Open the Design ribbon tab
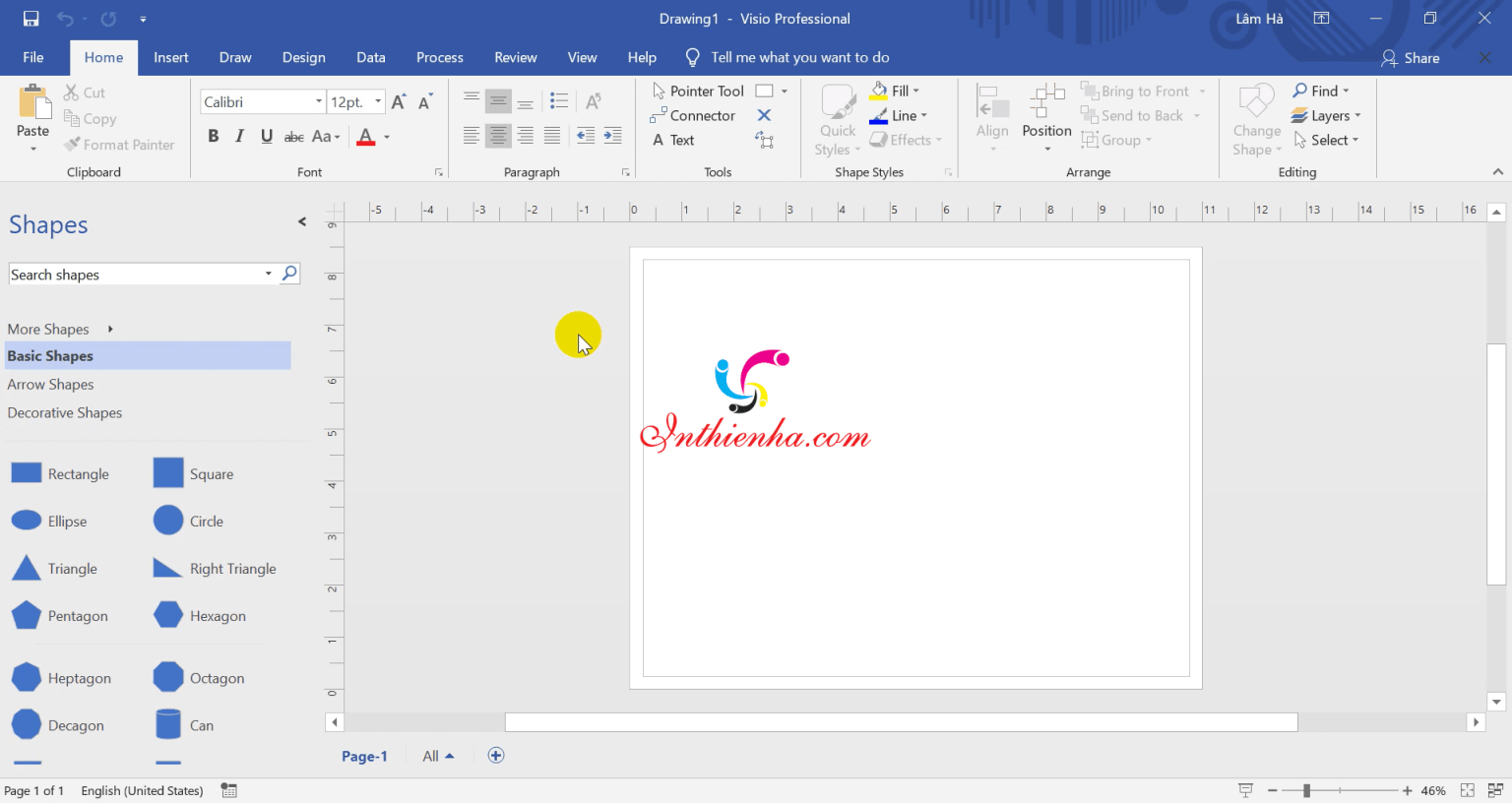The width and height of the screenshot is (1512, 803). (x=303, y=57)
